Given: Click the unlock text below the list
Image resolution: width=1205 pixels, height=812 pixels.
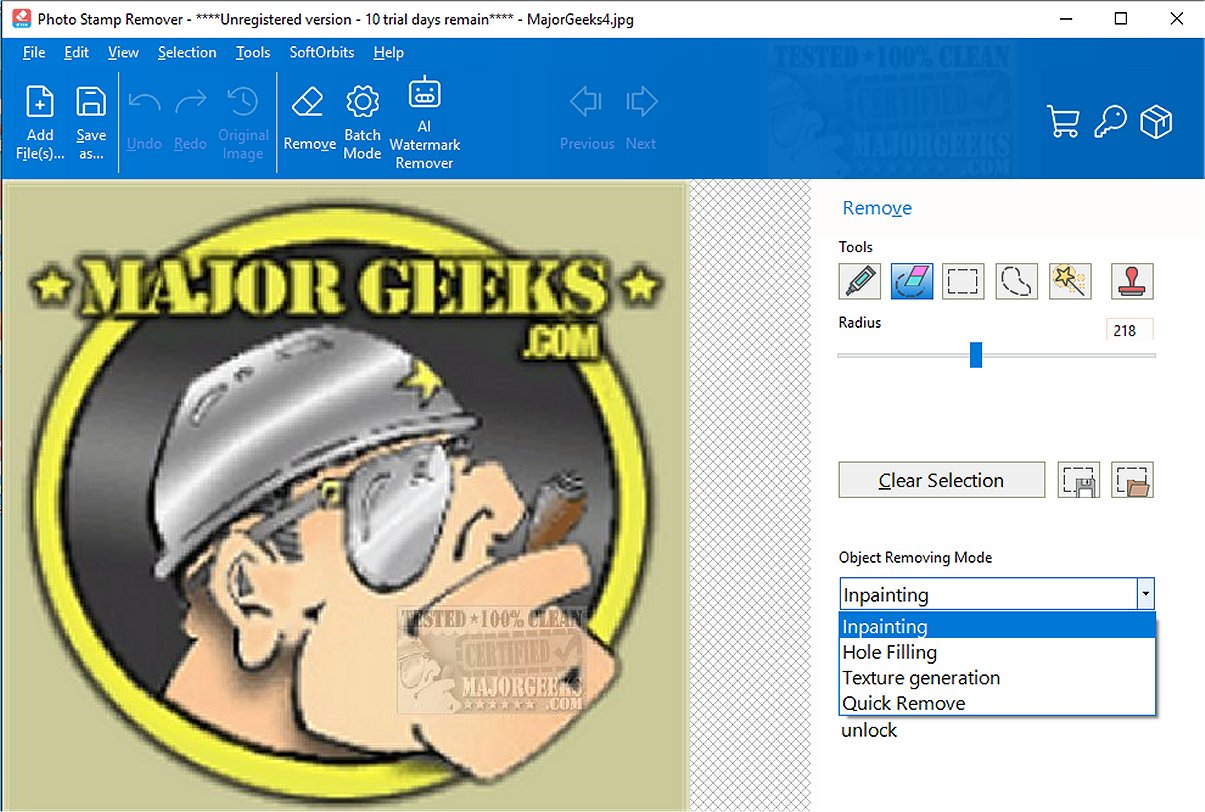Looking at the screenshot, I should (869, 730).
